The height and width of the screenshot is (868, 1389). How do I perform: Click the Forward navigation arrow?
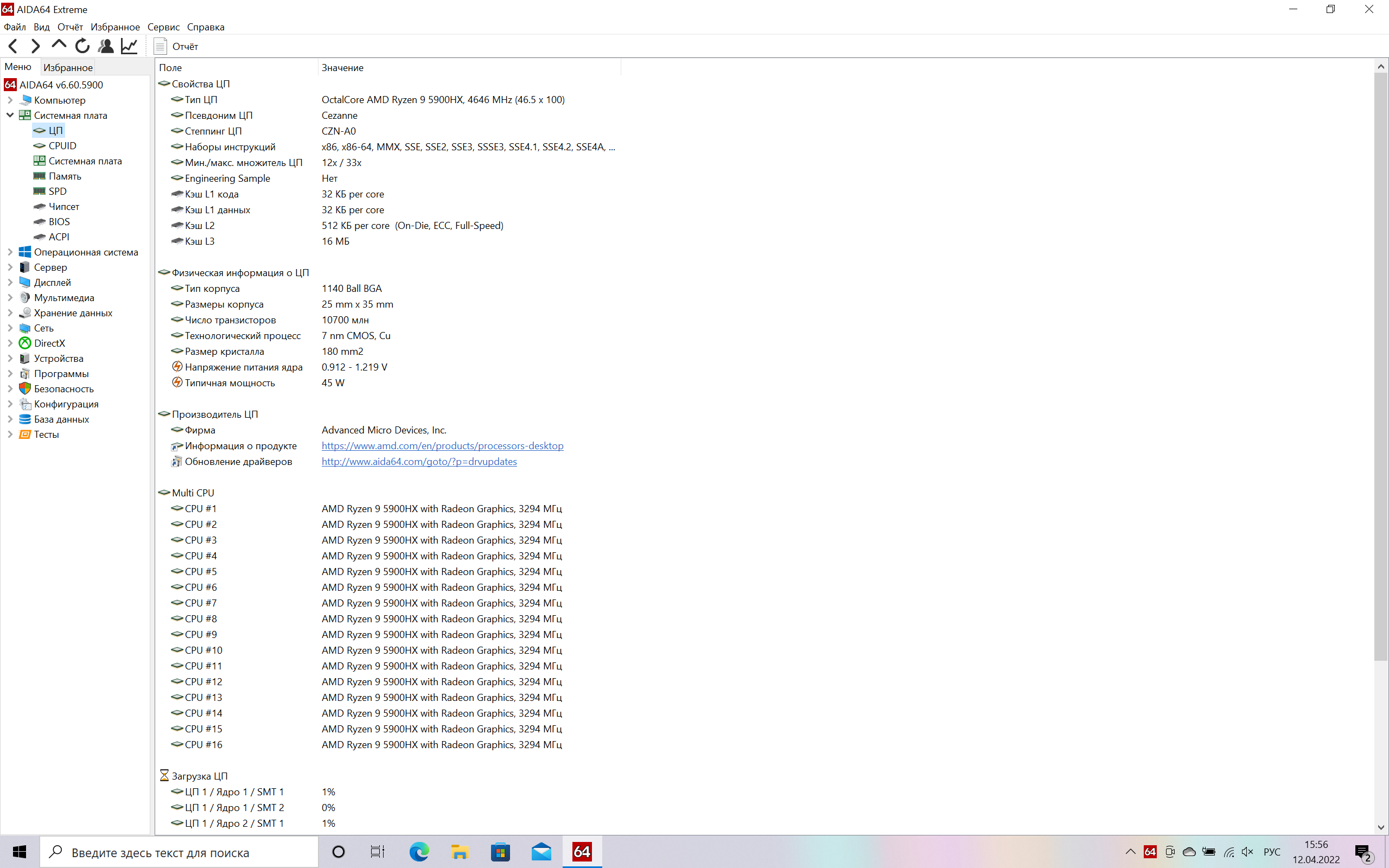pyautogui.click(x=36, y=46)
